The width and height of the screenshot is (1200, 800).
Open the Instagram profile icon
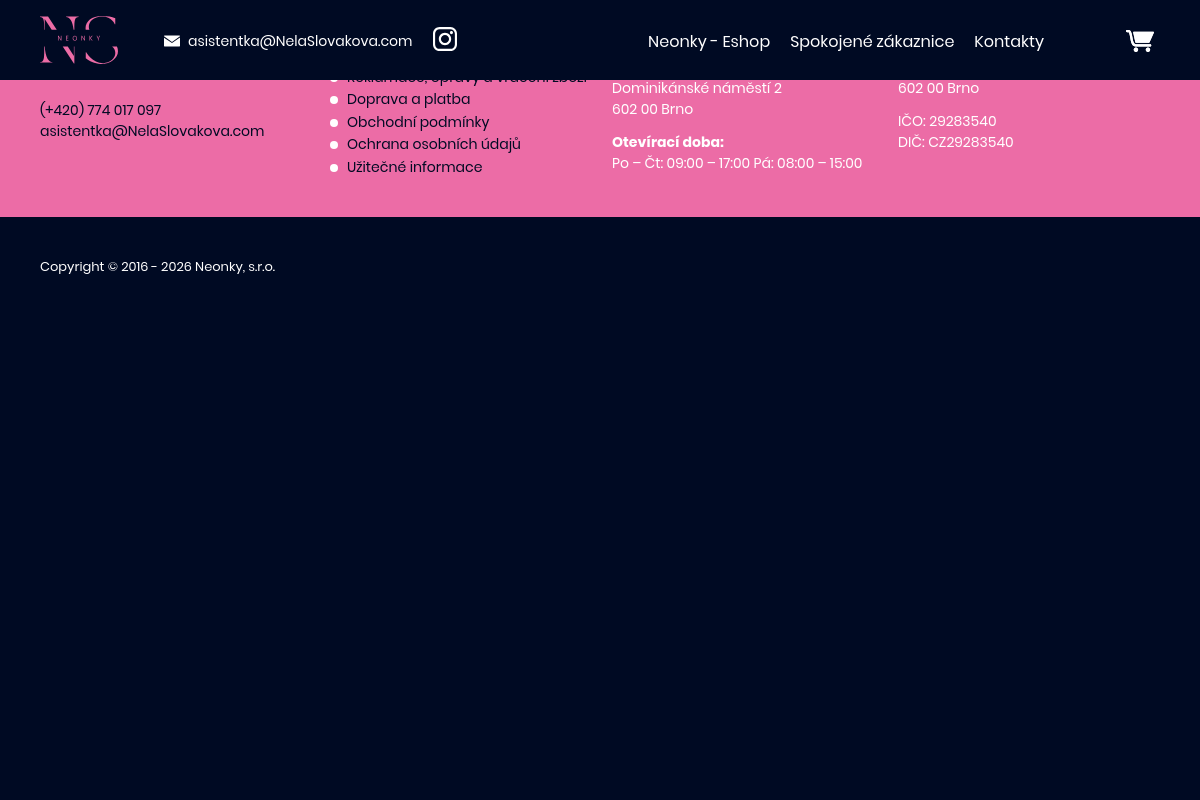[445, 39]
